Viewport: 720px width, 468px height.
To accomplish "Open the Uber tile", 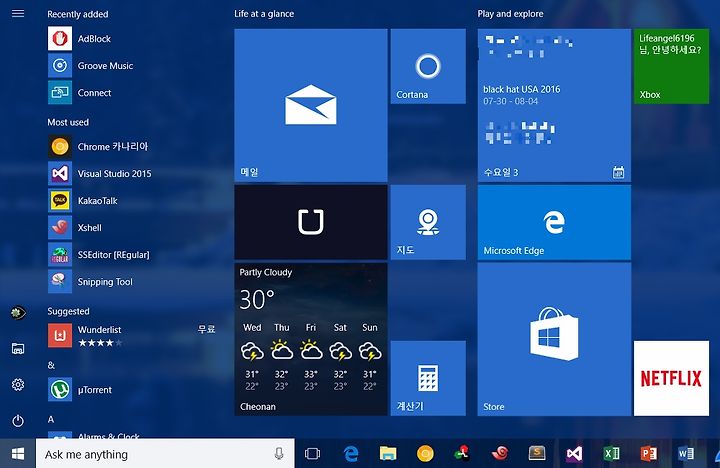I will coord(311,222).
